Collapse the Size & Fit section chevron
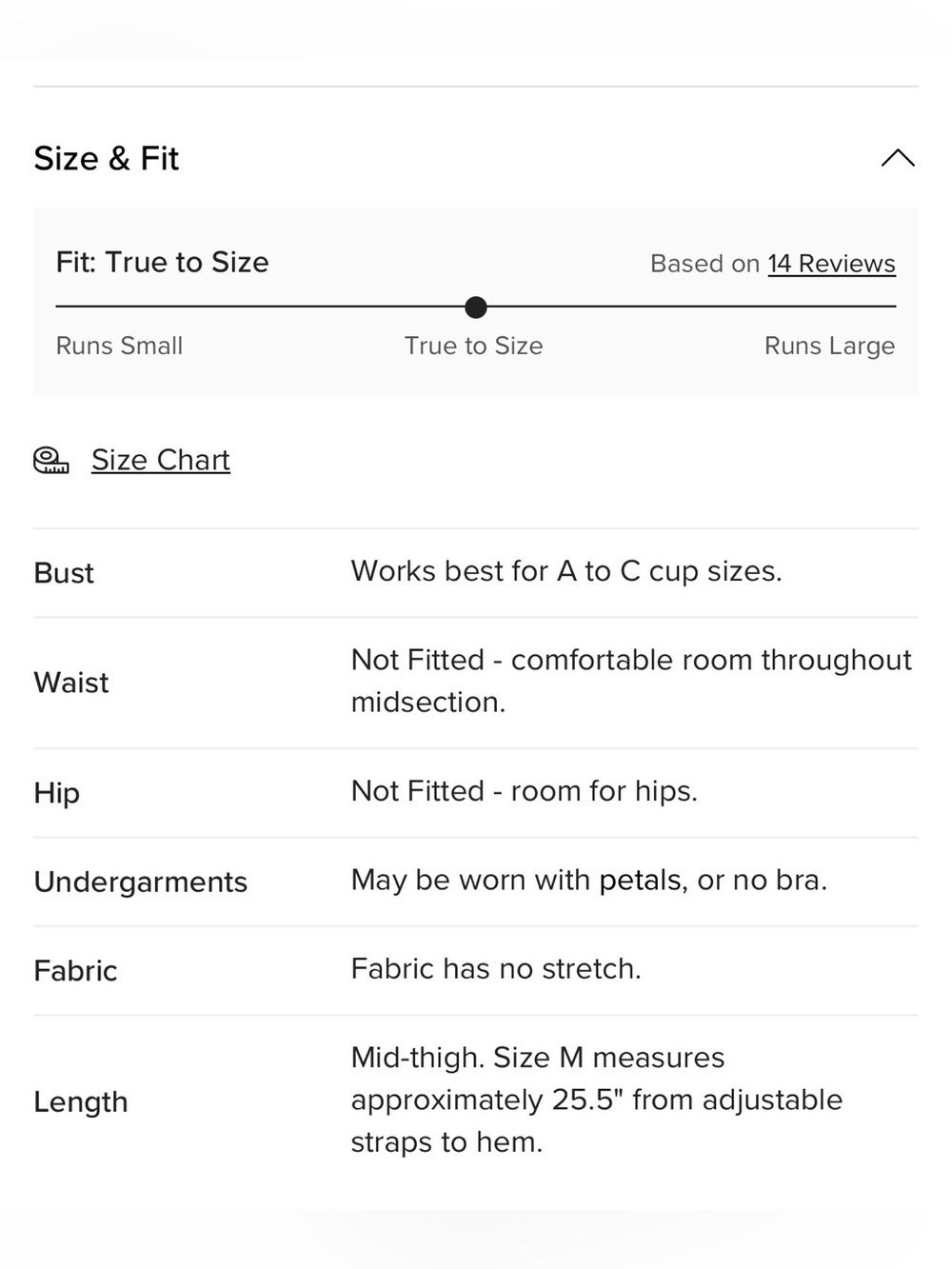The width and height of the screenshot is (952, 1269). (898, 158)
